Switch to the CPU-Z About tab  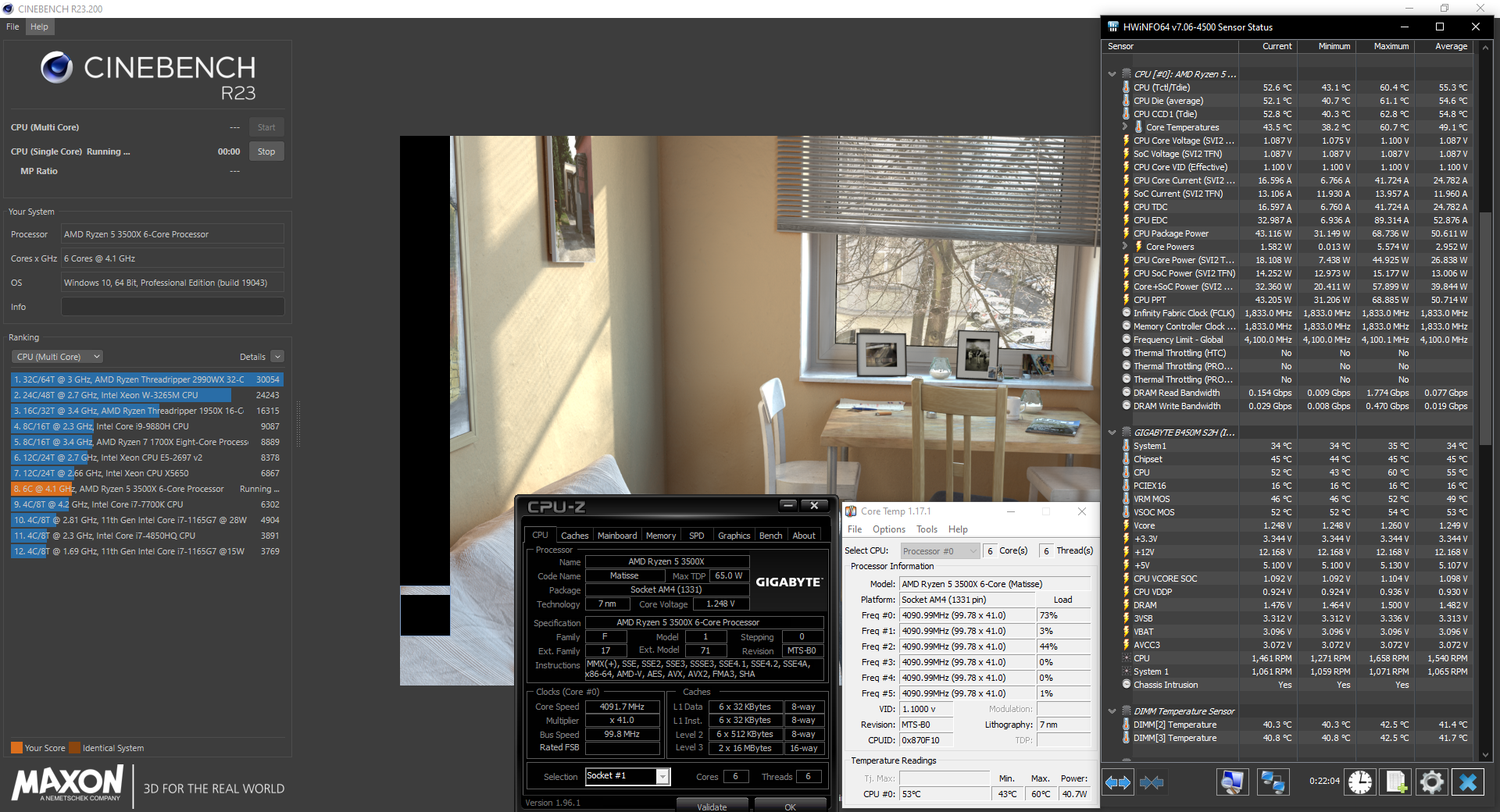804,536
